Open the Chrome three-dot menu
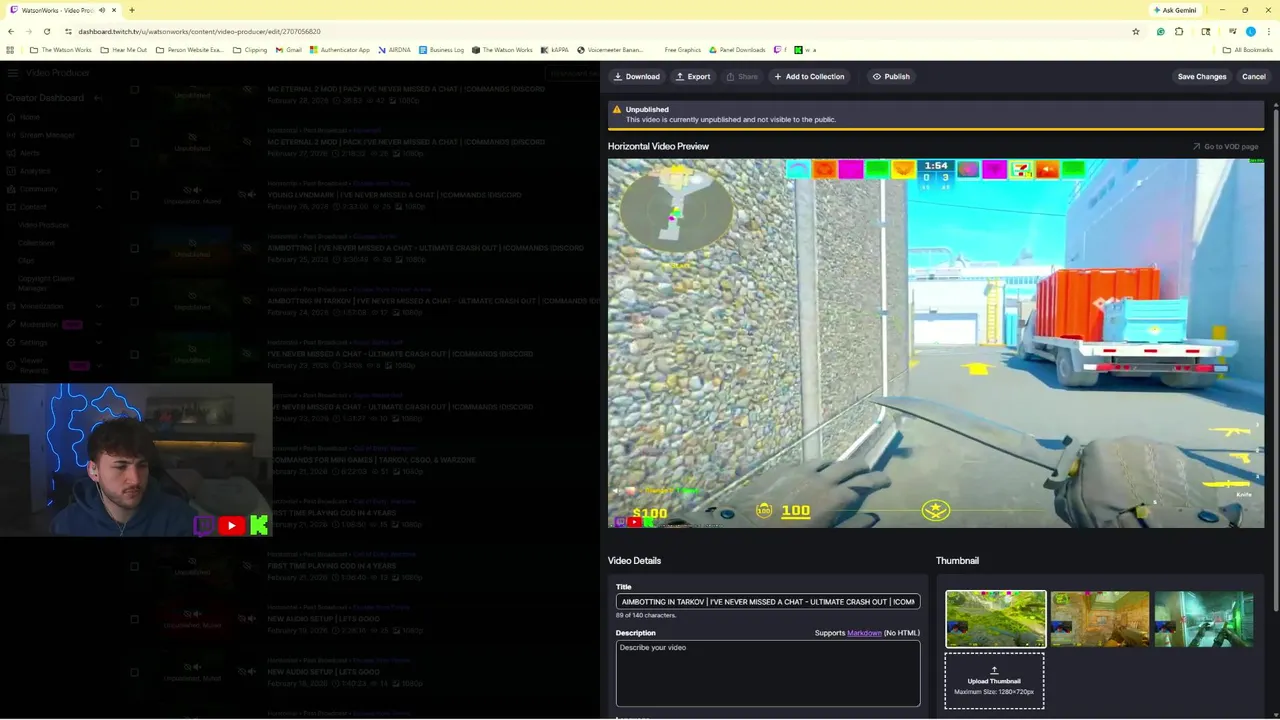1280x720 pixels. [1267, 31]
